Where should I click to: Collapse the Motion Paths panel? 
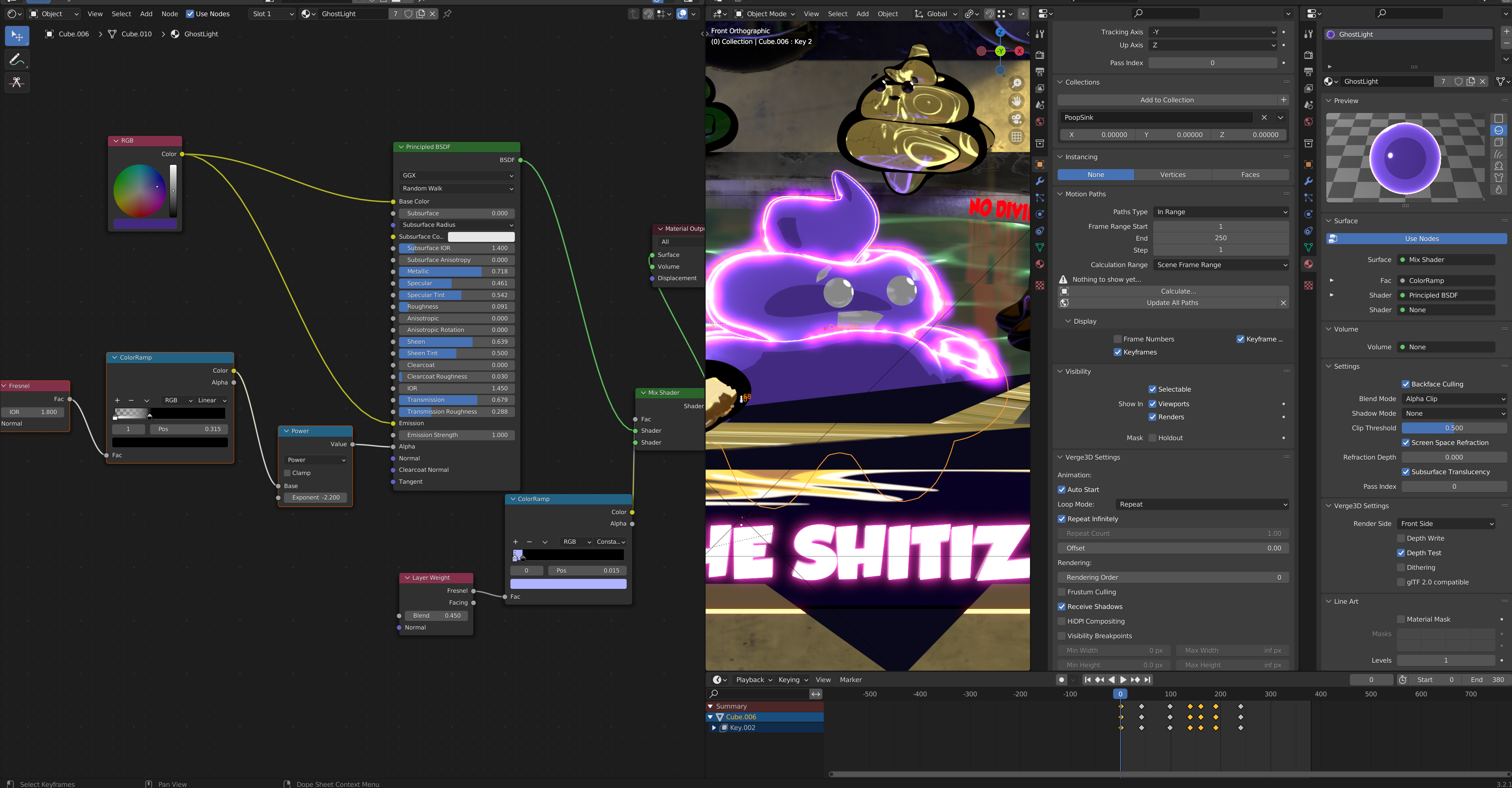tap(1060, 194)
